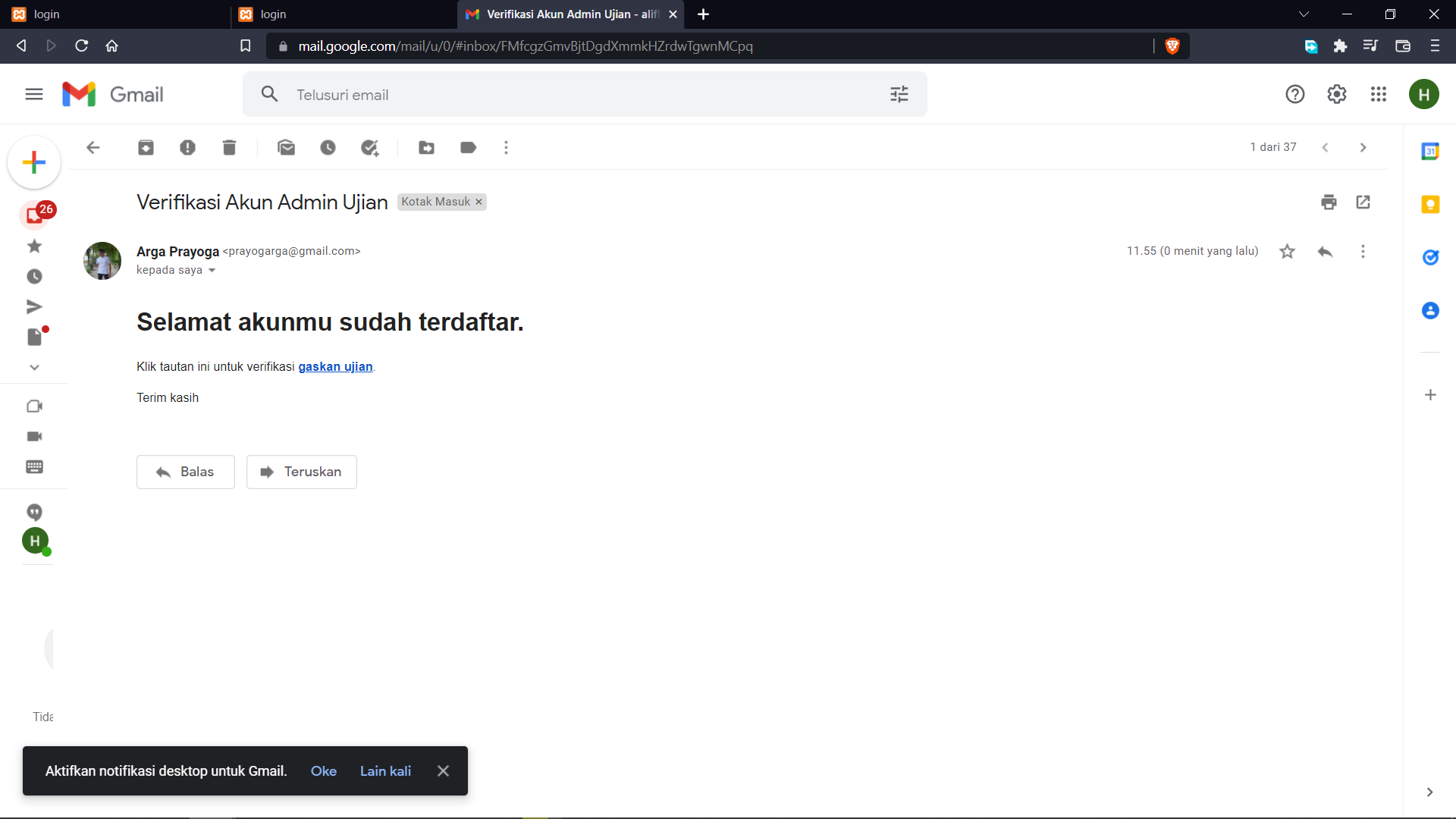The width and height of the screenshot is (1456, 819).
Task: Open the Move to folder icon
Action: (426, 148)
